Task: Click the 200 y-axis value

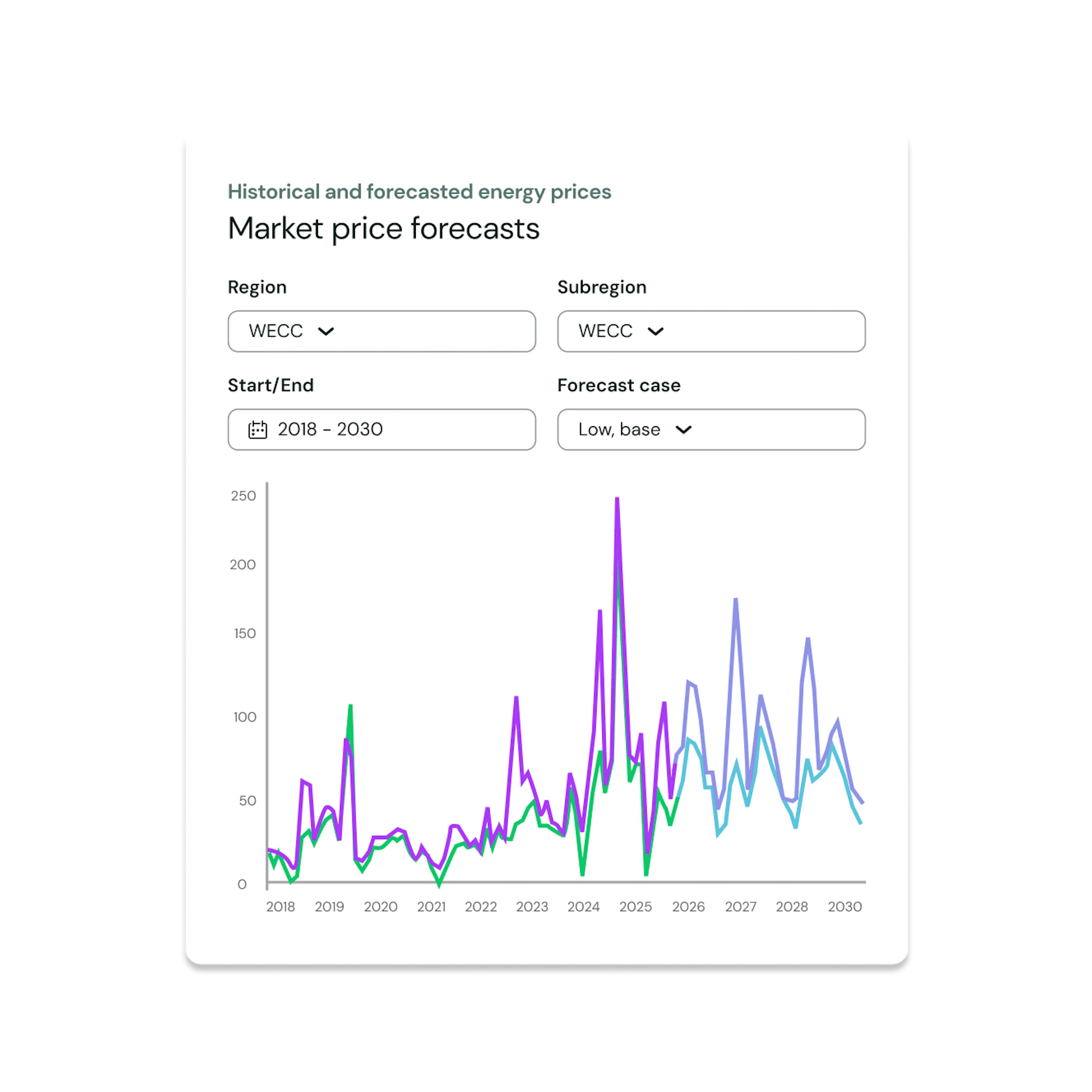Action: (243, 565)
